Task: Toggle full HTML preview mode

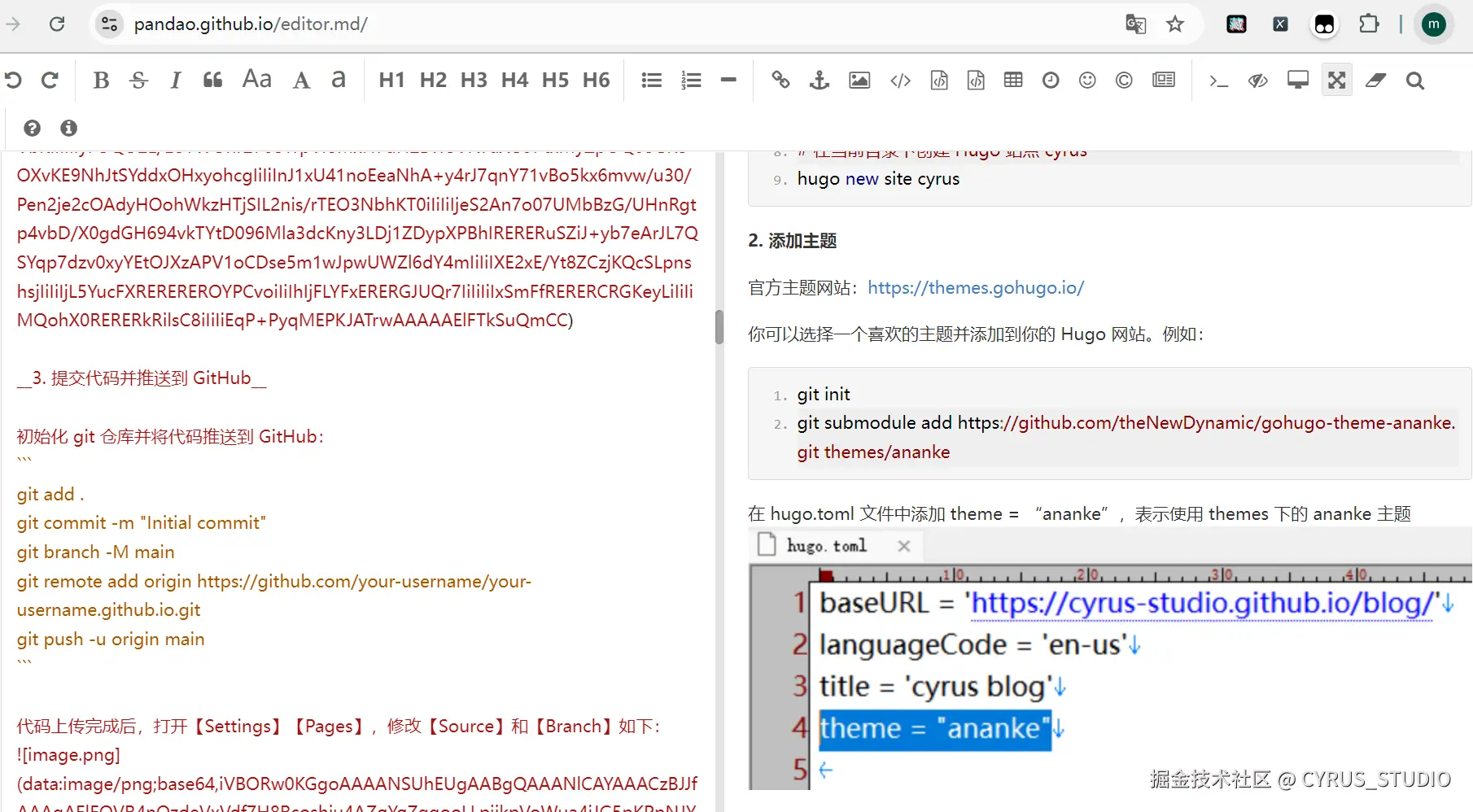Action: pyautogui.click(x=1298, y=80)
